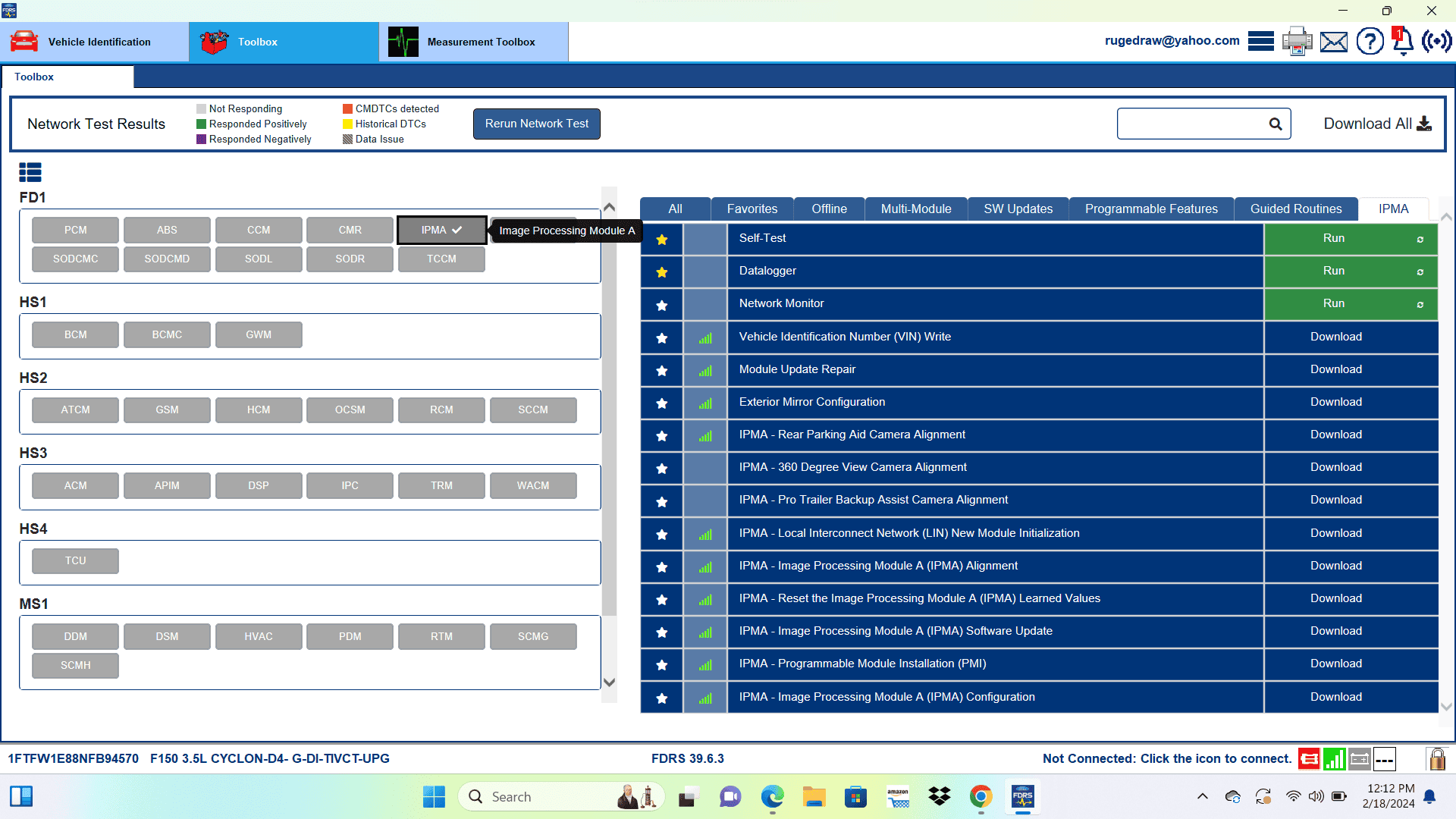
Task: Favorite 360 Degree View Camera Alignment star
Action: (661, 468)
